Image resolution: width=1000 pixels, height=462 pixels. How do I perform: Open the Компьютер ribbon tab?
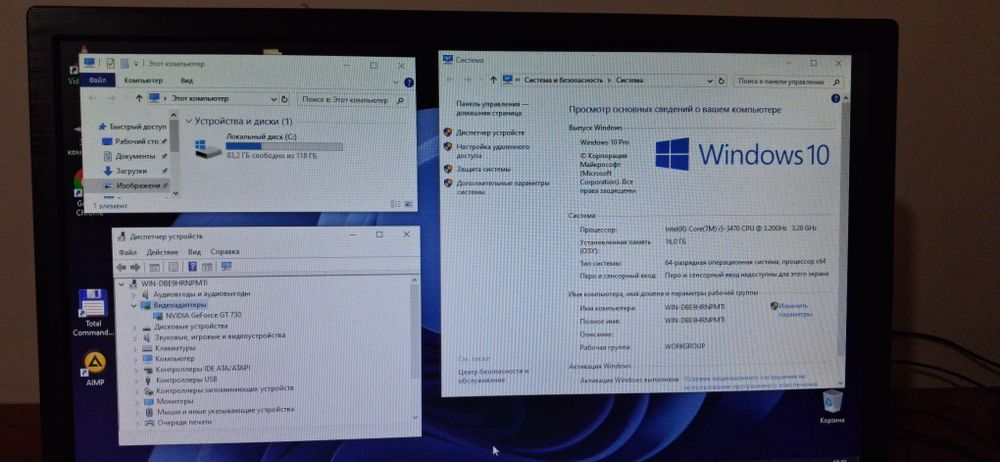pyautogui.click(x=143, y=81)
